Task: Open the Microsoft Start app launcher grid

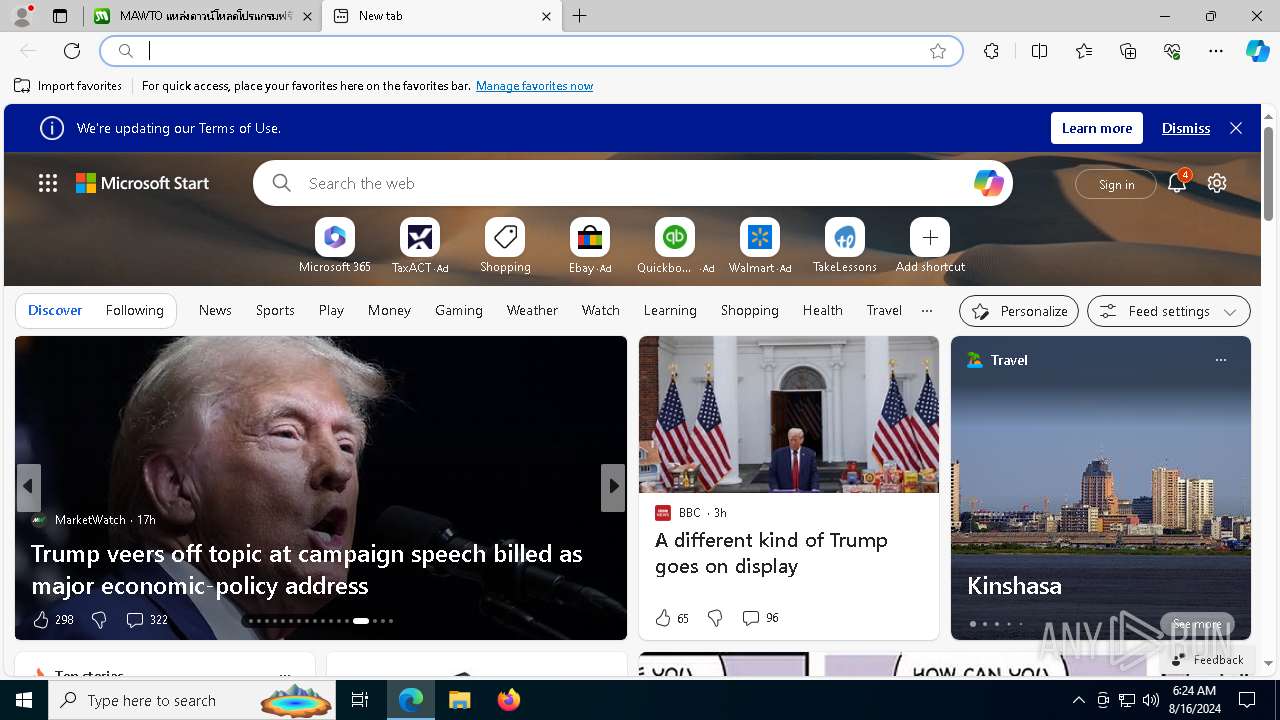Action: click(x=48, y=183)
